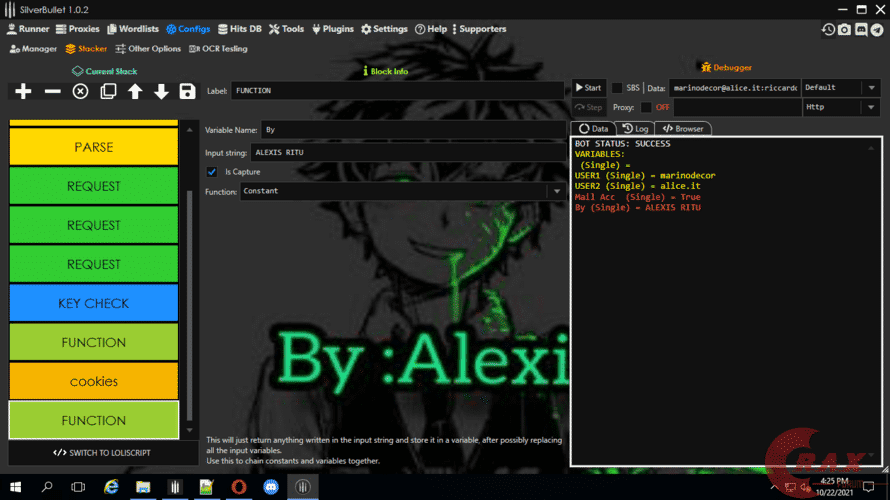Disable block using circled X icon

[x=81, y=91]
